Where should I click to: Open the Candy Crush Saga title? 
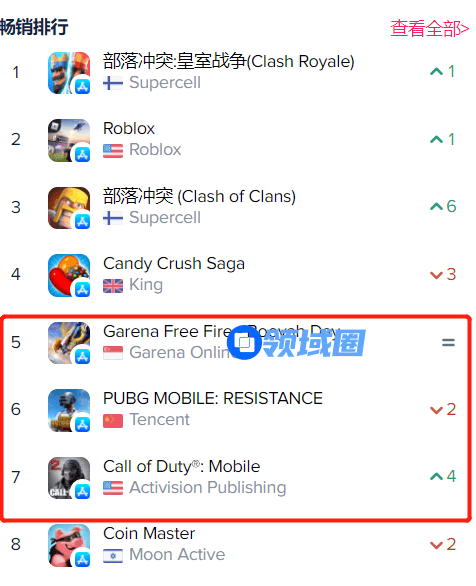click(174, 263)
